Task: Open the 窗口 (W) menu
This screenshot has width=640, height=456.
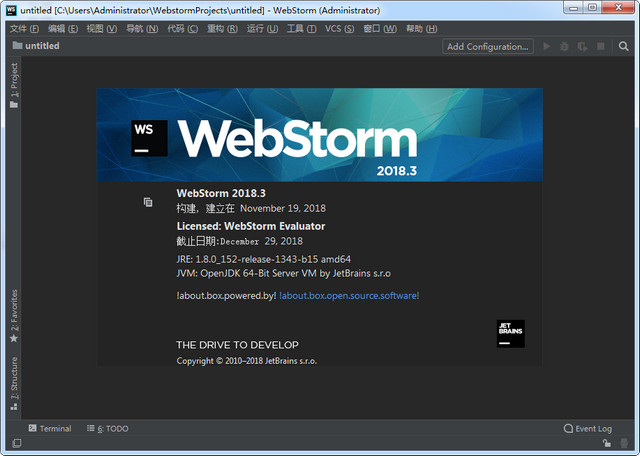Action: pos(380,29)
